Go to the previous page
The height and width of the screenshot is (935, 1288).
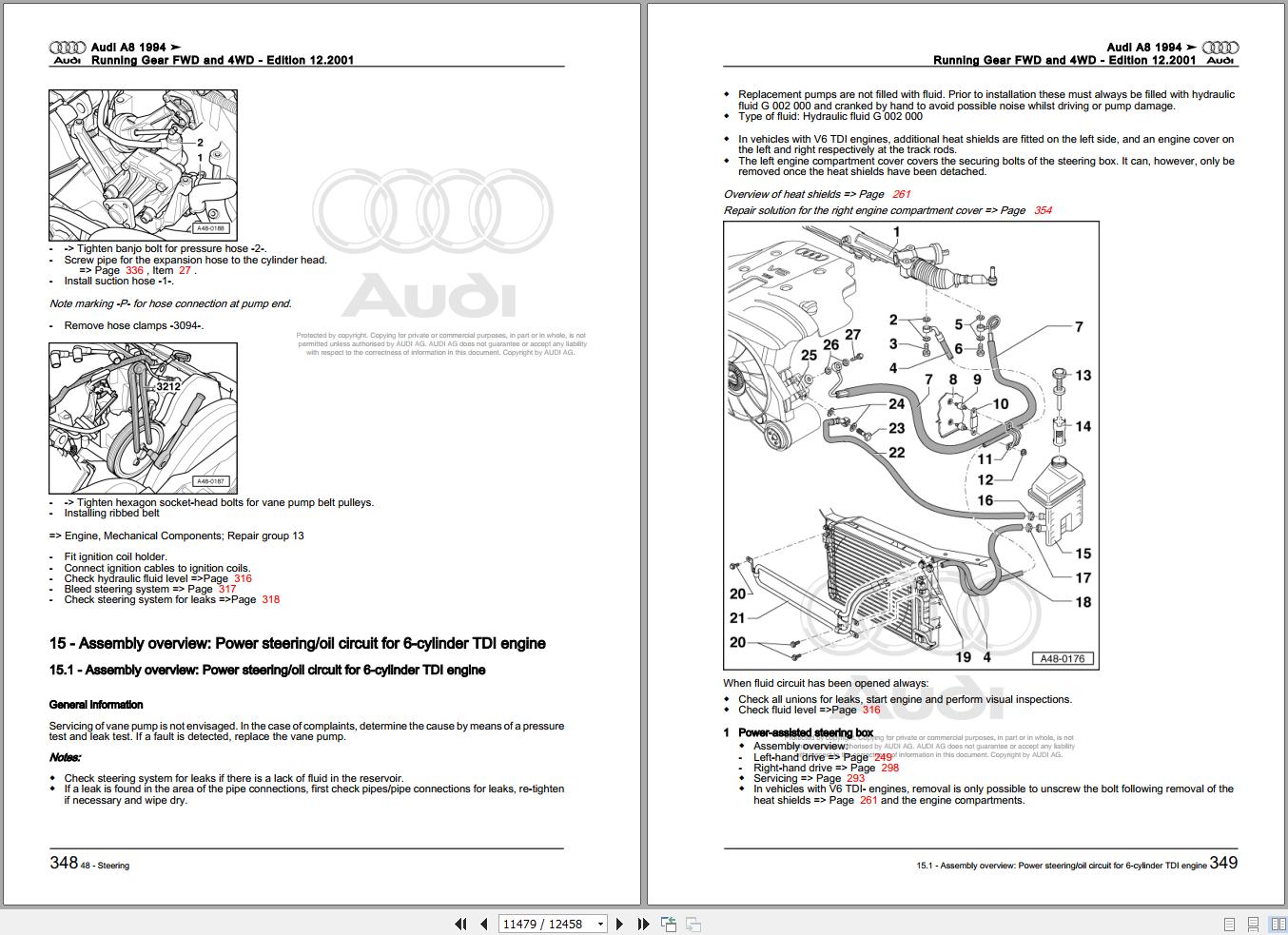[x=483, y=924]
